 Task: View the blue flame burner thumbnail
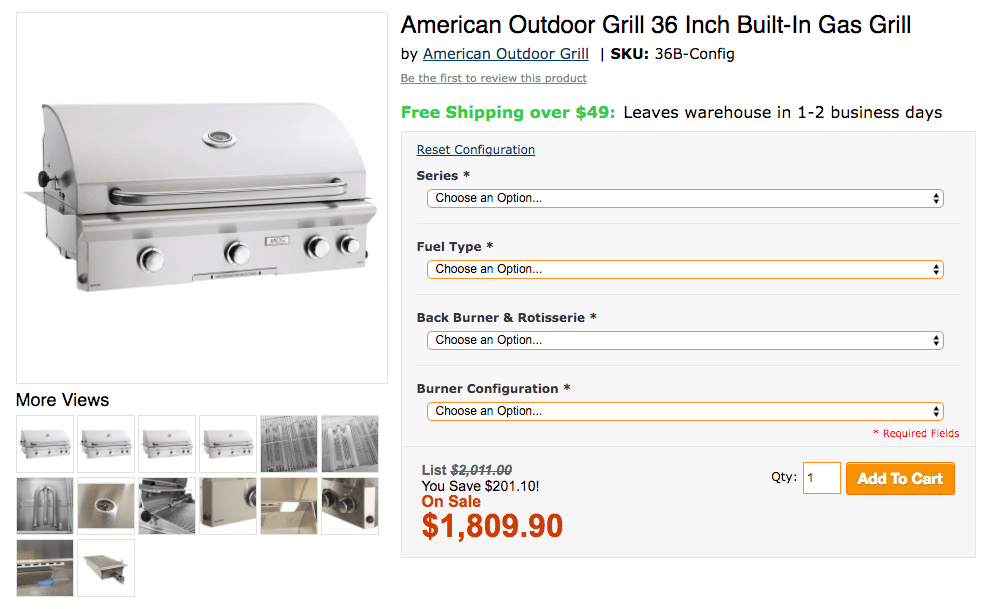[44, 566]
